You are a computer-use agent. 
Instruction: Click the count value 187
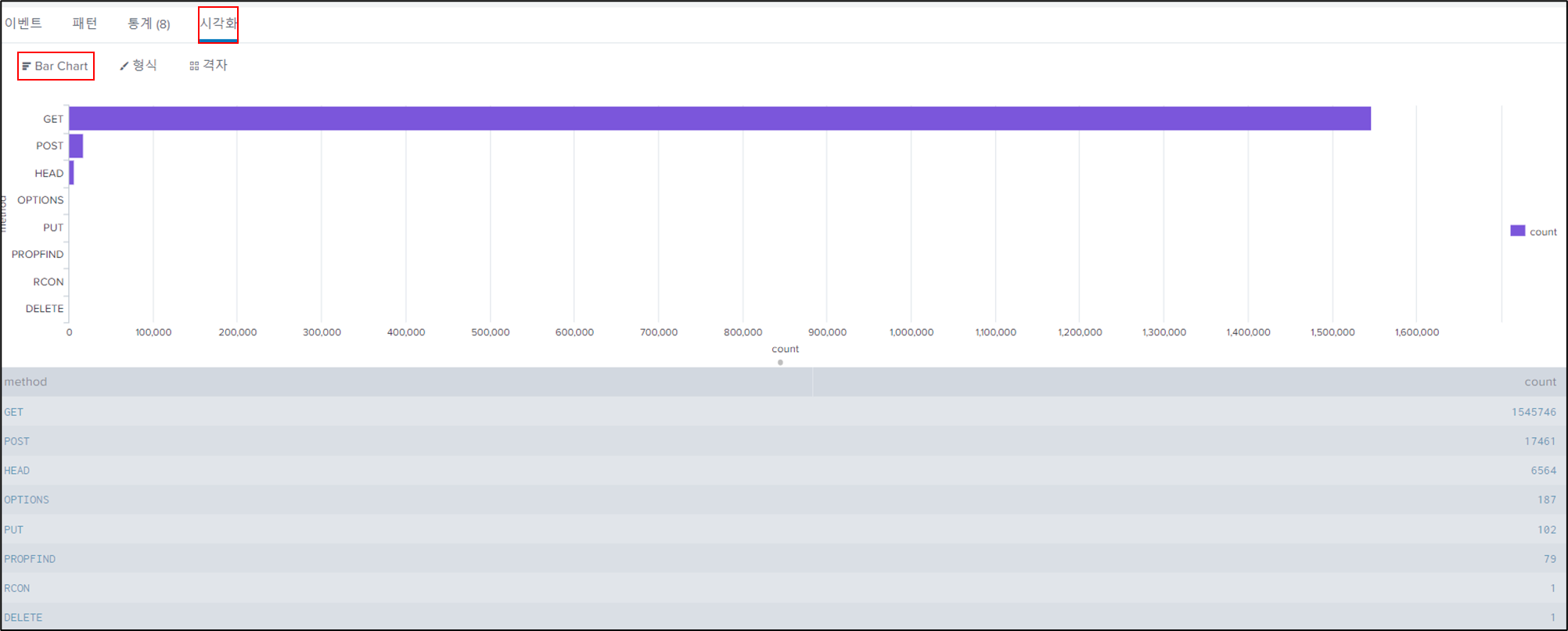pyautogui.click(x=1547, y=500)
